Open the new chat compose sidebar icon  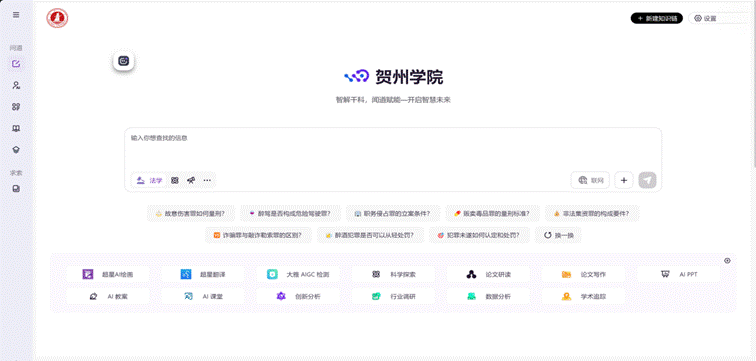pos(16,64)
